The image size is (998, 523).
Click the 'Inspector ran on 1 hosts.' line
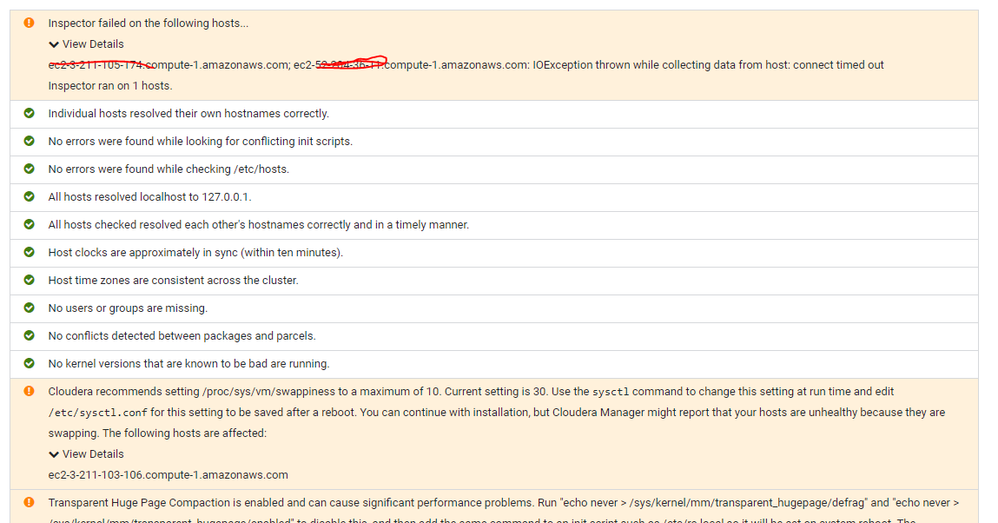[x=110, y=85]
